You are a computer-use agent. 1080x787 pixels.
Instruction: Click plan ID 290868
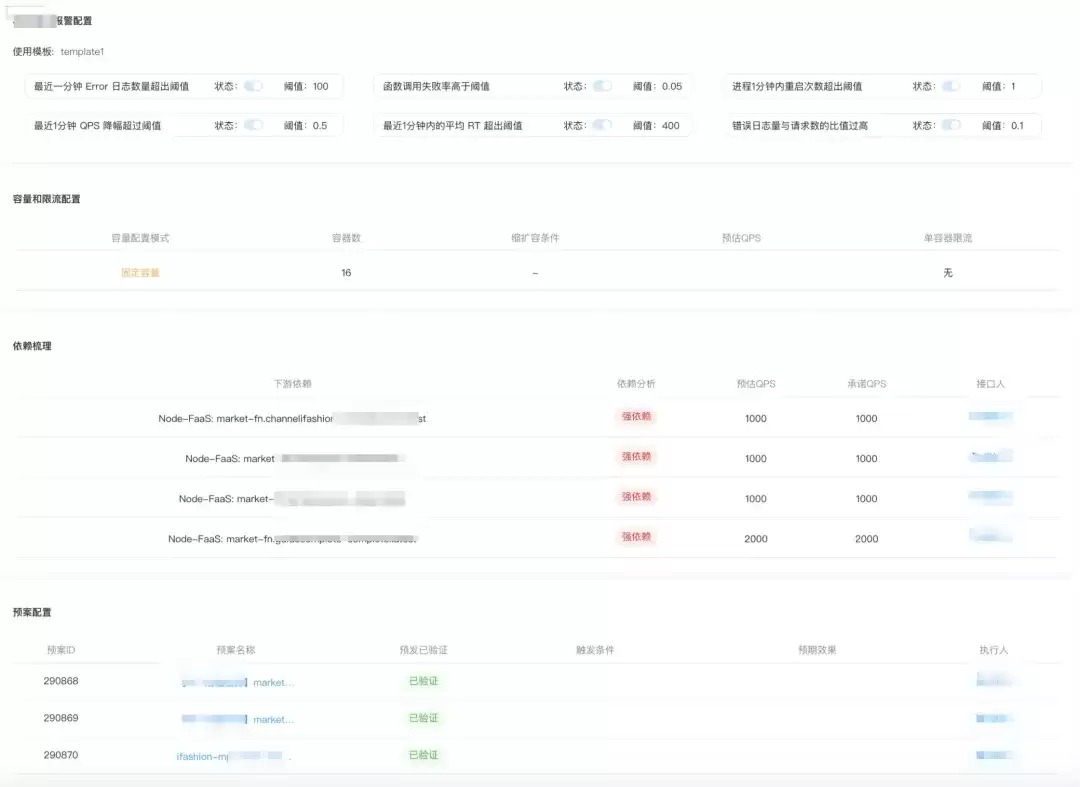(61, 681)
